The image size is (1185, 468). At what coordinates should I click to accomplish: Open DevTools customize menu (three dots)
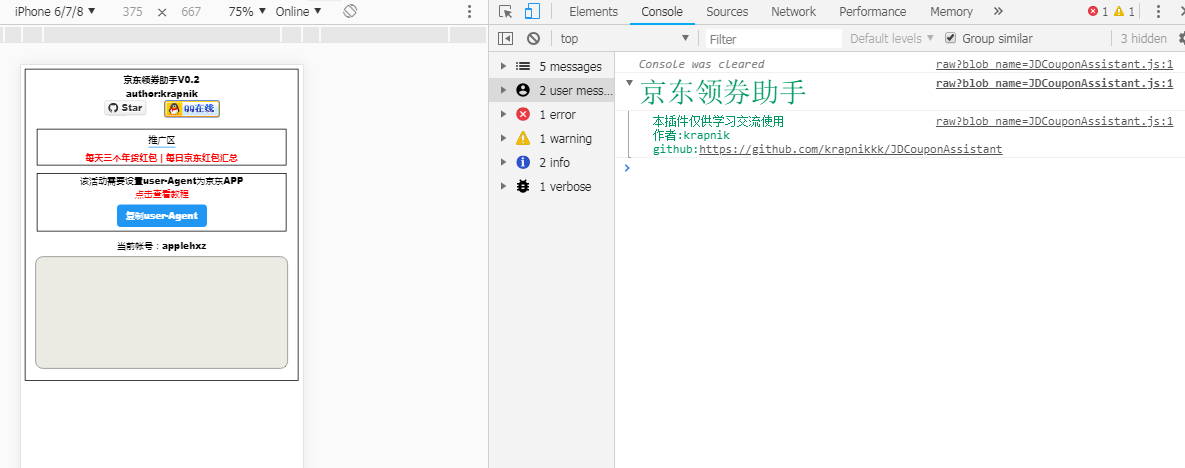1158,11
